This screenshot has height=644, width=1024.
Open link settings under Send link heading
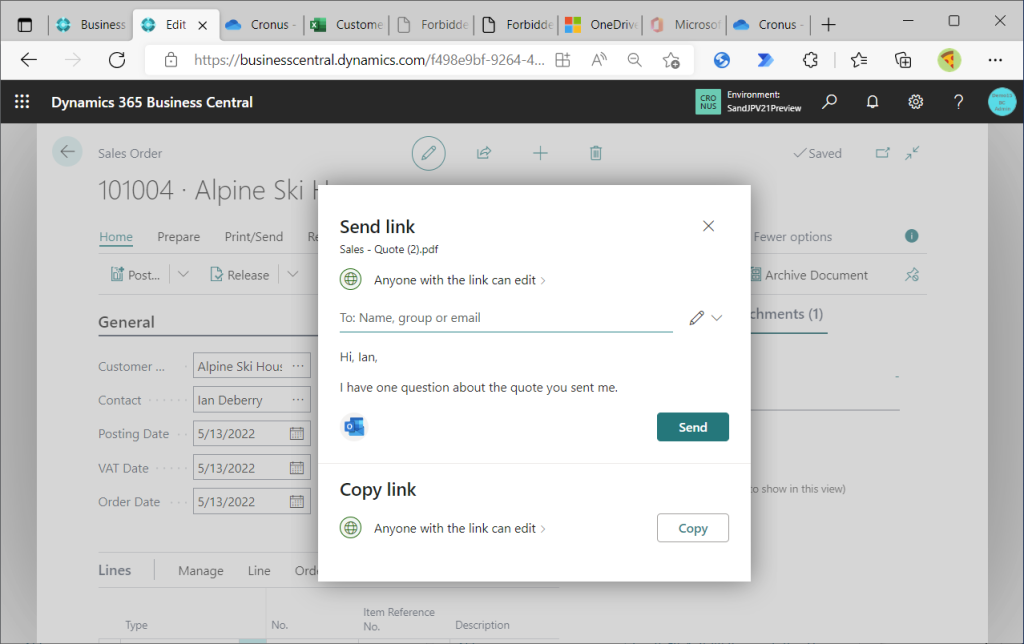click(459, 280)
